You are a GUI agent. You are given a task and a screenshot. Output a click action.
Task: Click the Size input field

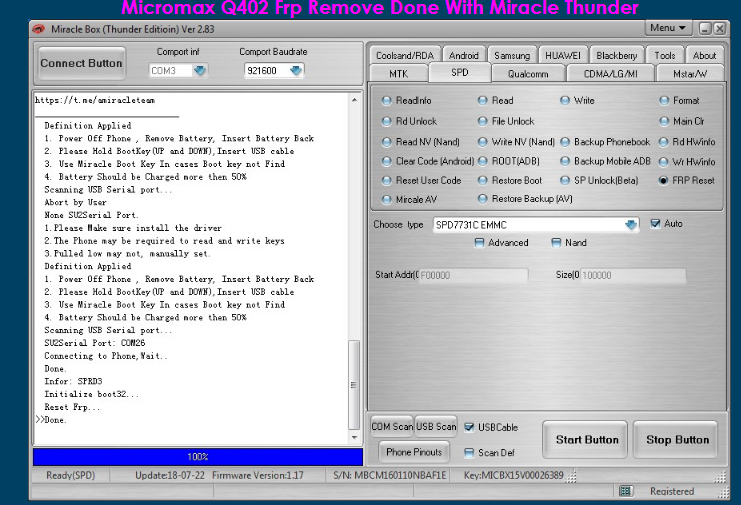tap(633, 275)
